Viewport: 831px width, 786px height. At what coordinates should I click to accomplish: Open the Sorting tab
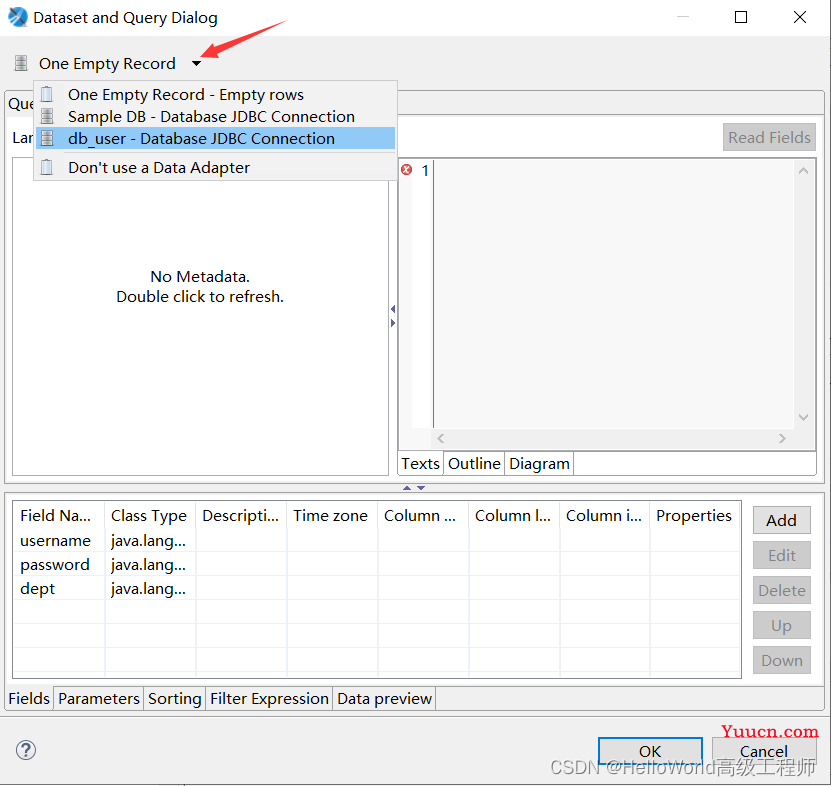[174, 699]
